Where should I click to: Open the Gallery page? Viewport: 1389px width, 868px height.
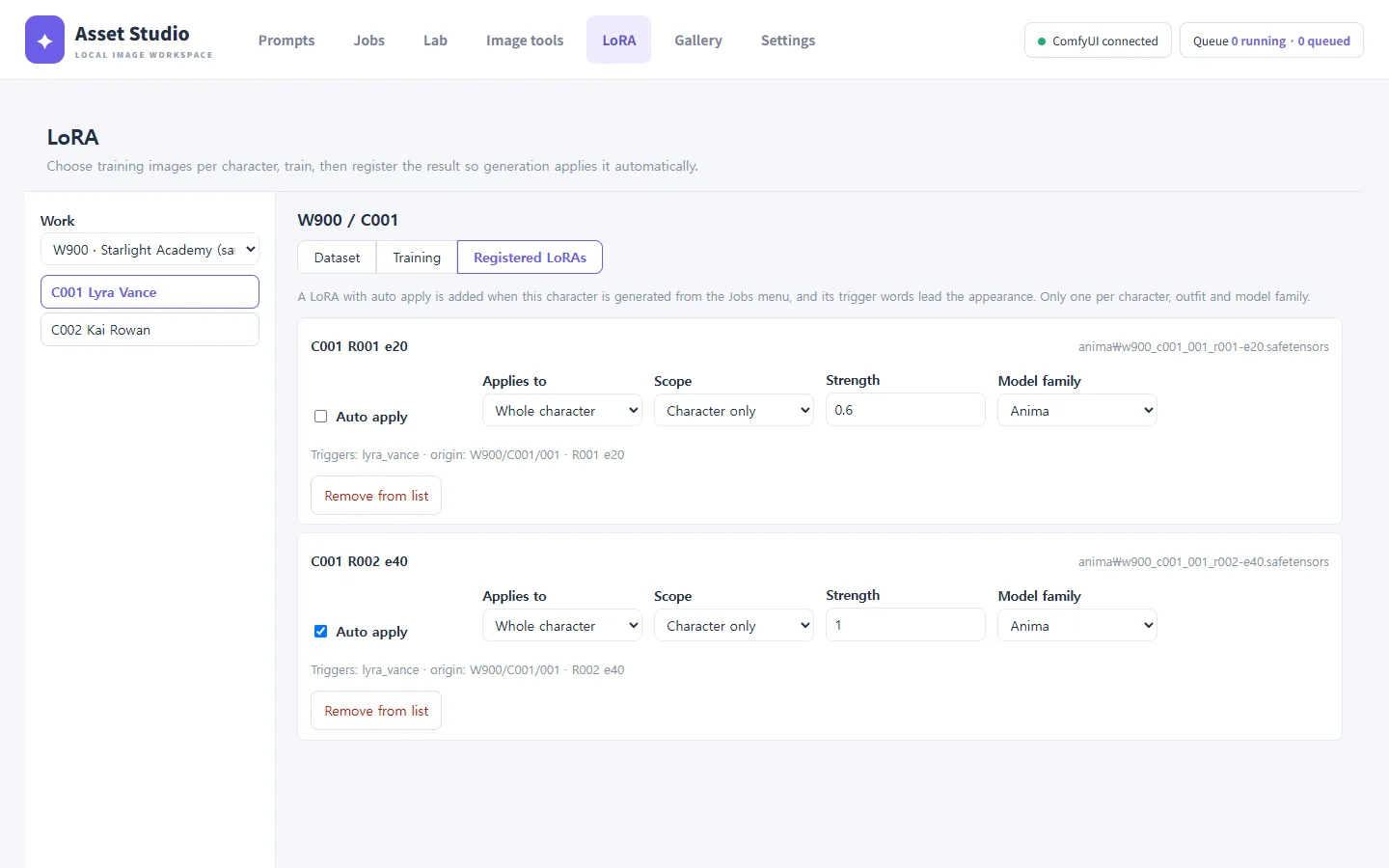(698, 41)
